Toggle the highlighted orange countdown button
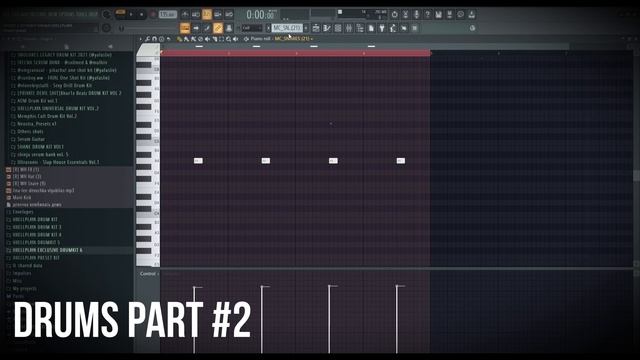The width and height of the screenshot is (640, 360). [x=207, y=14]
